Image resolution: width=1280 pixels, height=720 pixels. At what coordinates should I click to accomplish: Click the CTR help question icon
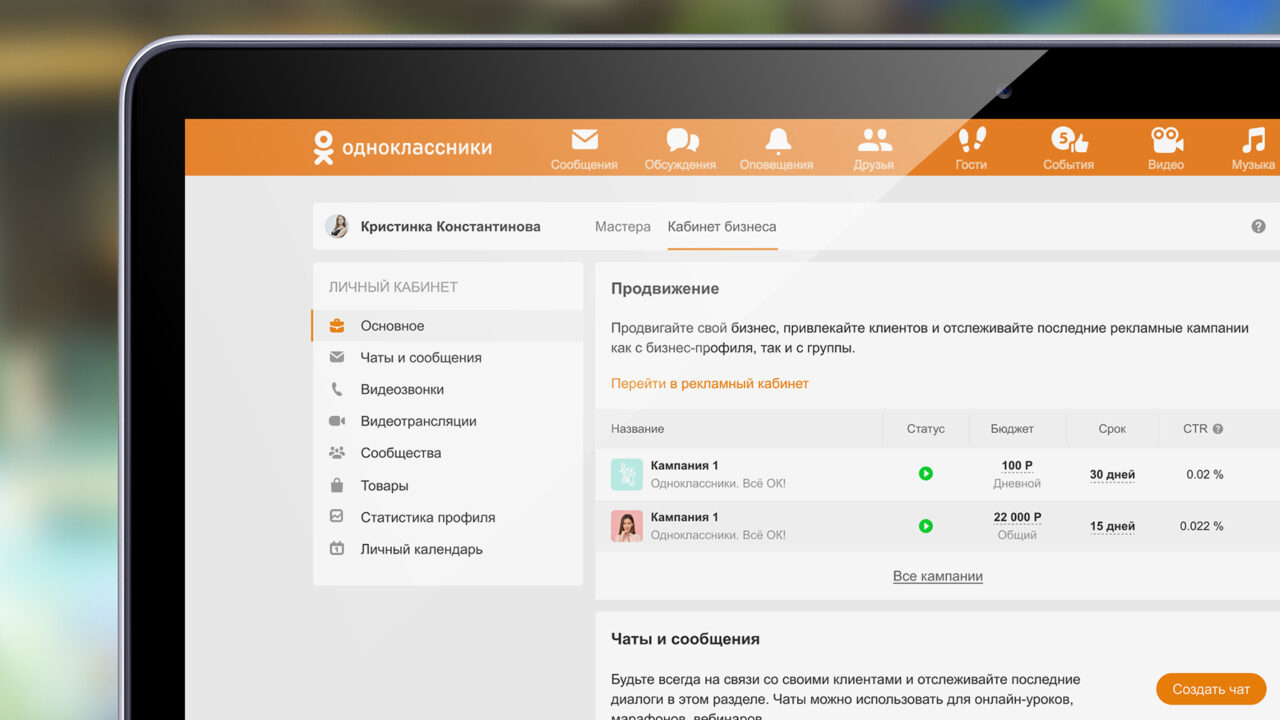pyautogui.click(x=1218, y=429)
